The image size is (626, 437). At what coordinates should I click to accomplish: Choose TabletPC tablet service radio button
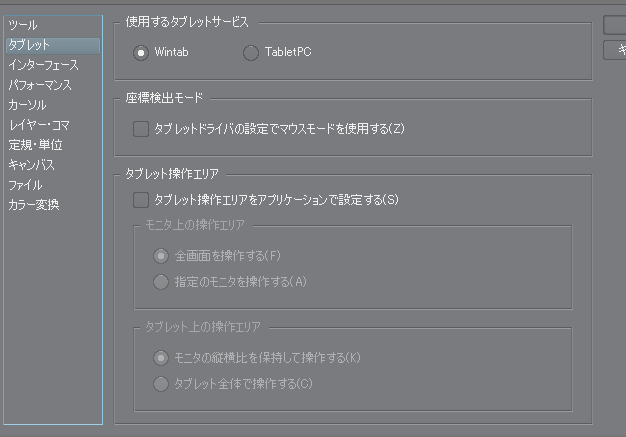tap(251, 52)
